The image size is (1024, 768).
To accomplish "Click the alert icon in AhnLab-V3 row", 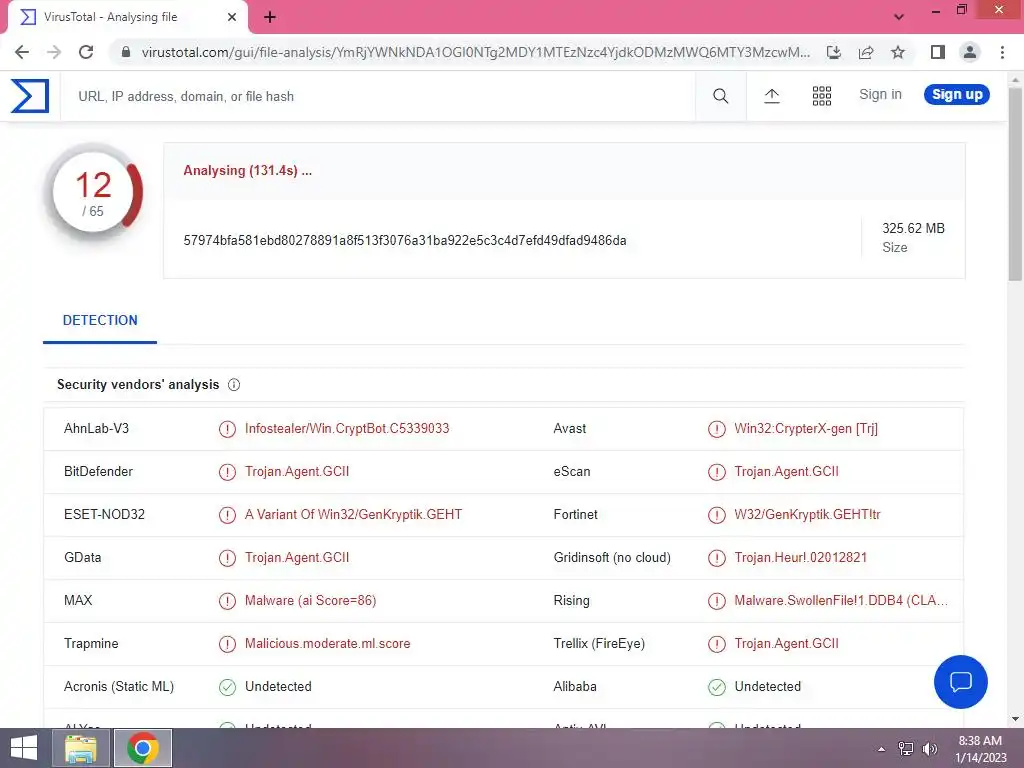I will click(x=227, y=429).
